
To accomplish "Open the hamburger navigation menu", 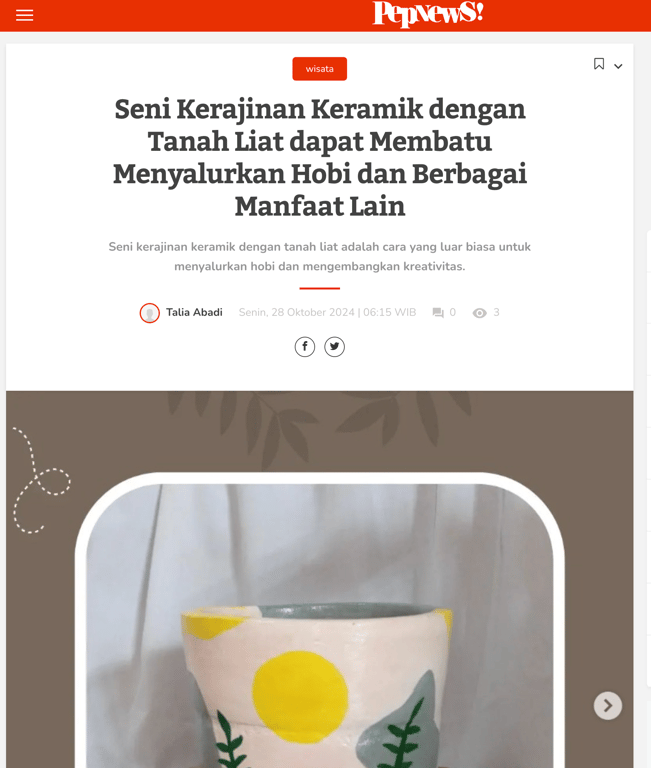I will click(x=24, y=15).
